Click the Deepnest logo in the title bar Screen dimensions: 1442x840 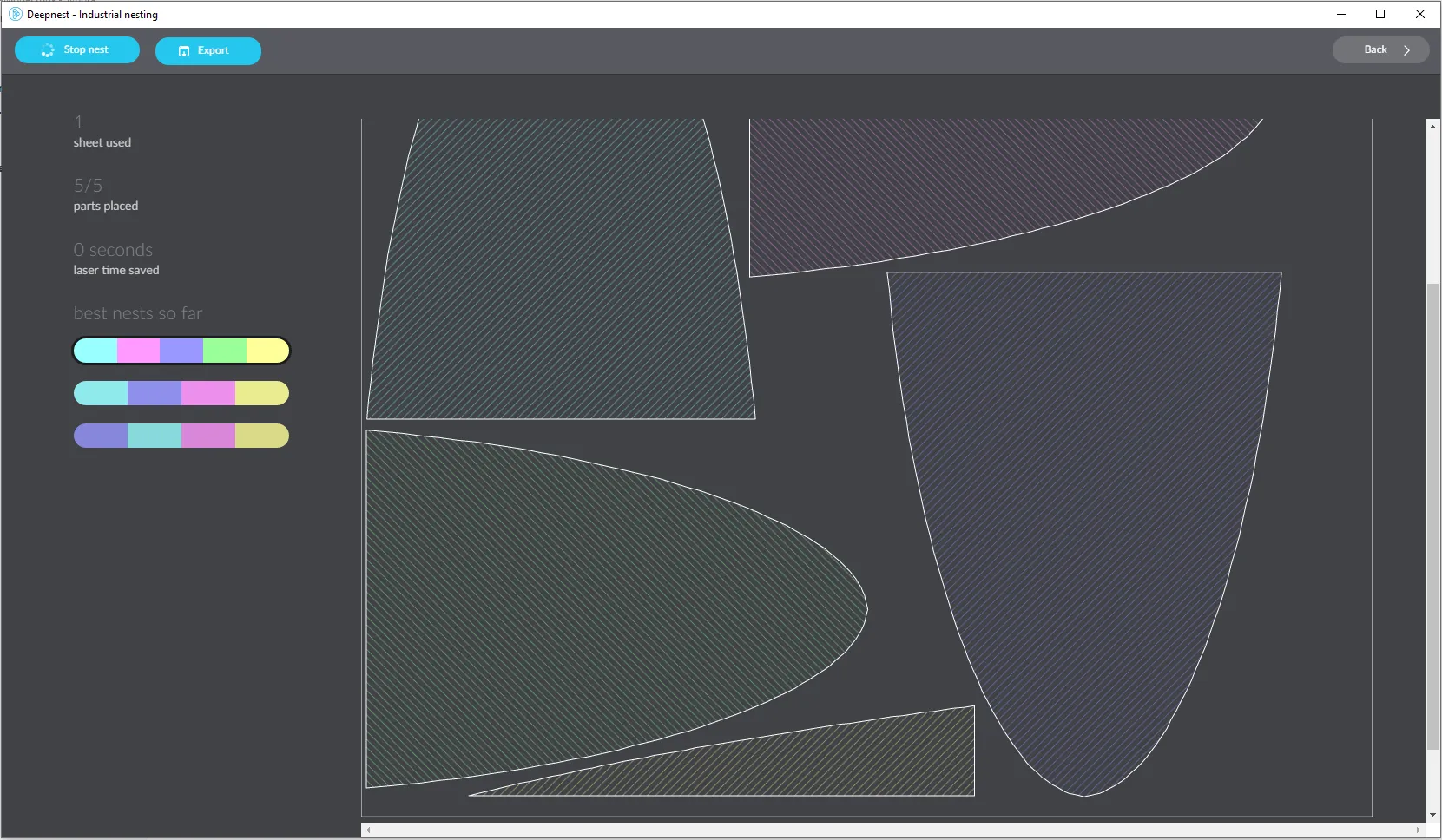(14, 14)
